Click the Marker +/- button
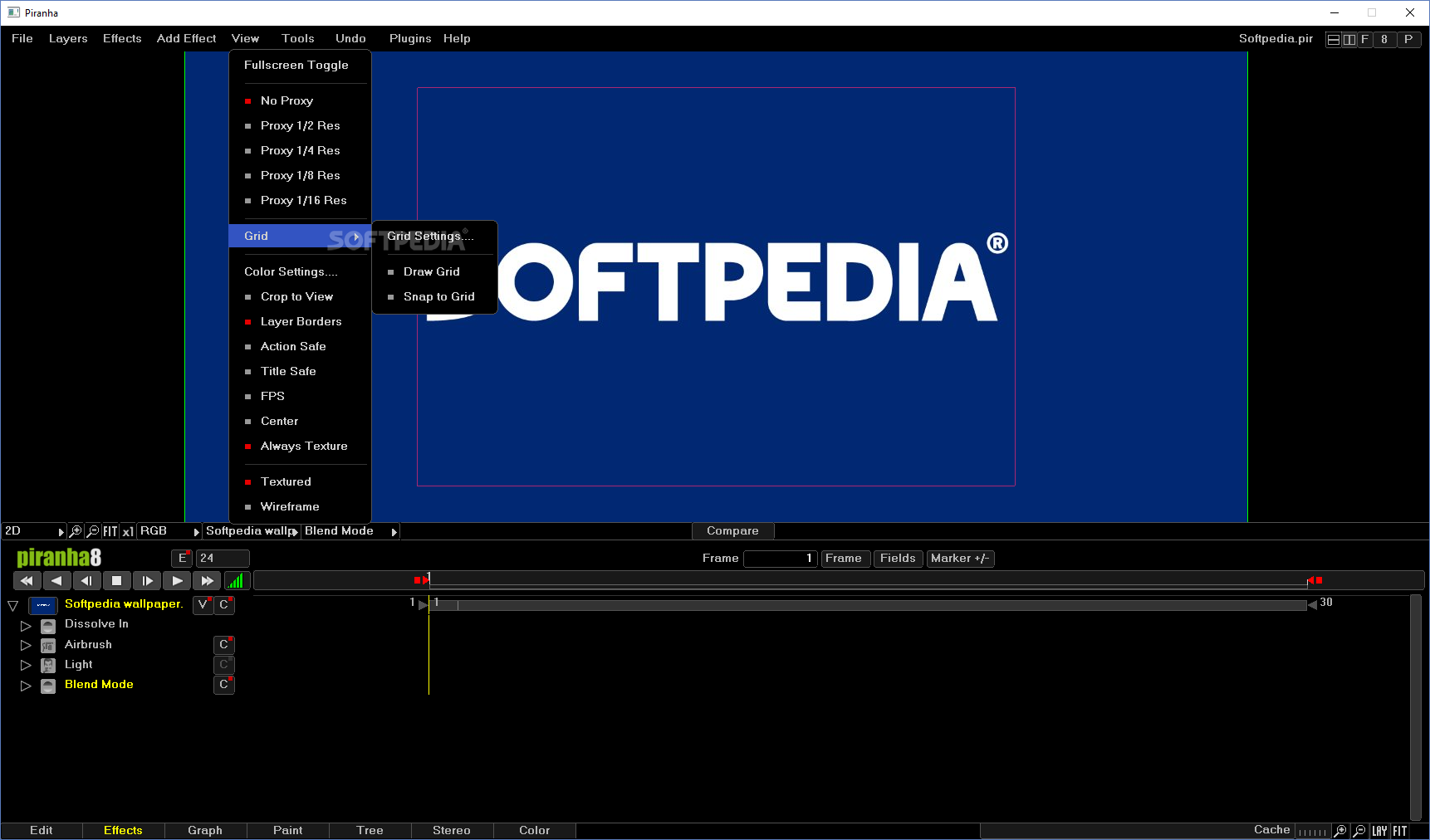Viewport: 1430px width, 840px height. pos(960,559)
